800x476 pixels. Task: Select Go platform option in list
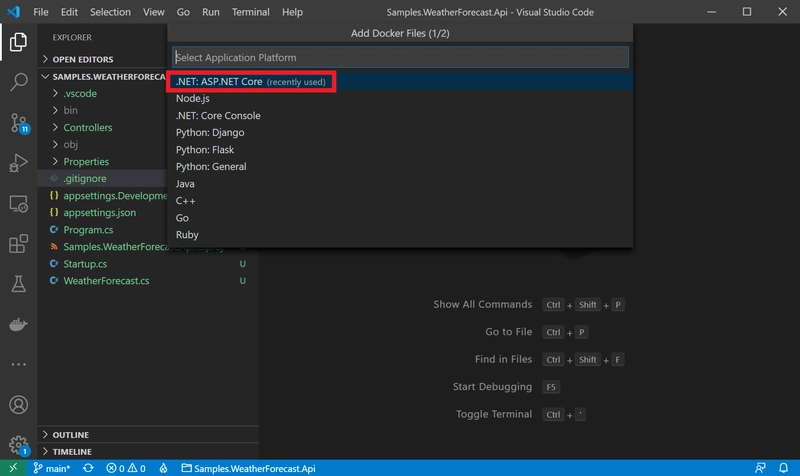coord(400,218)
